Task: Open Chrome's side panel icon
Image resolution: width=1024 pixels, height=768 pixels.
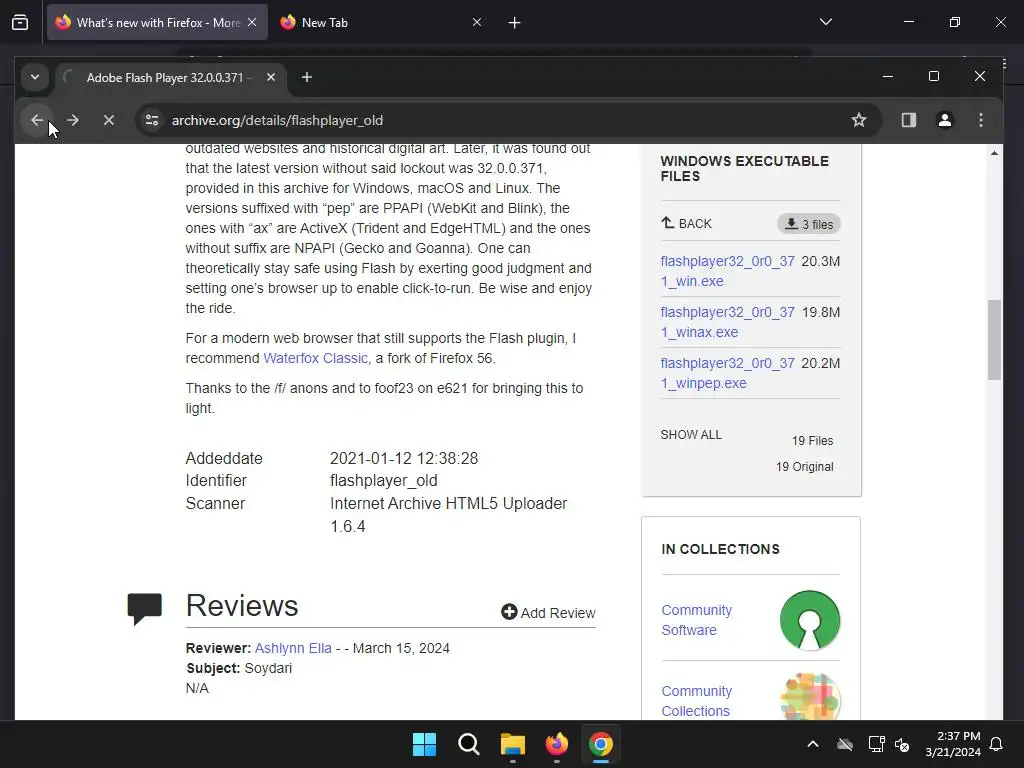Action: pos(908,120)
